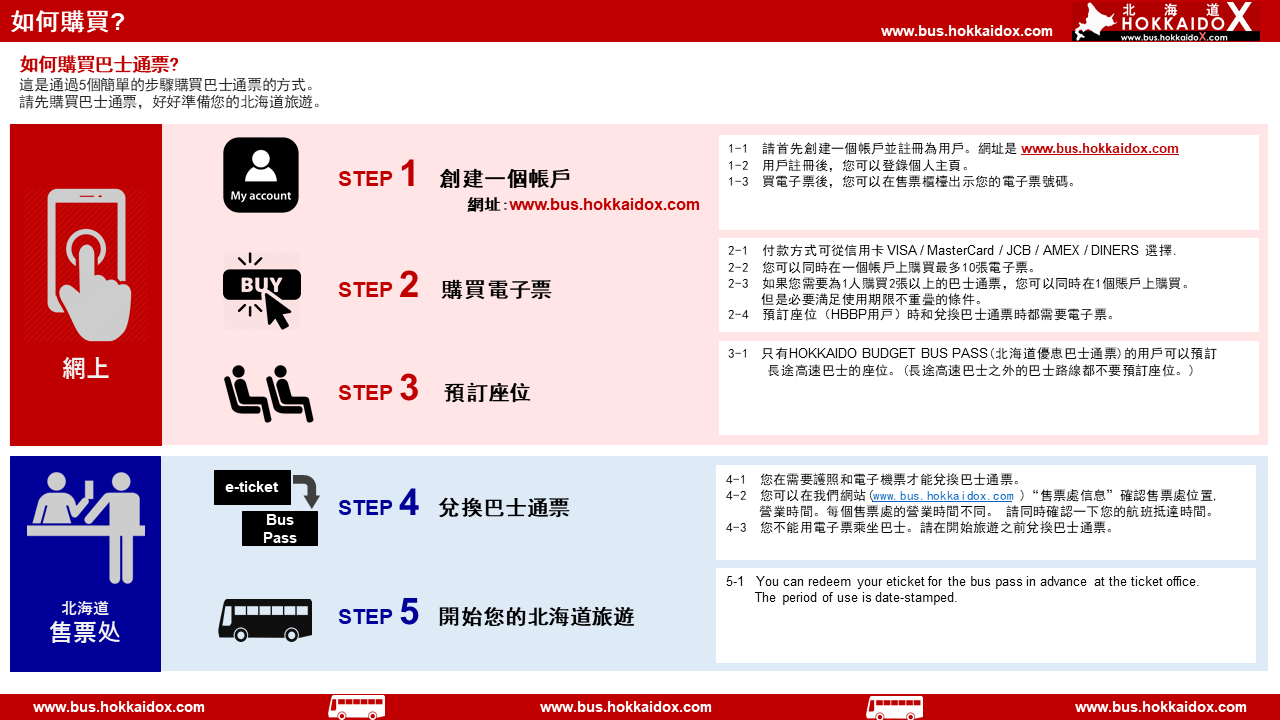Click the 兌換巴士通票 heading
The image size is (1280, 720).
504,508
